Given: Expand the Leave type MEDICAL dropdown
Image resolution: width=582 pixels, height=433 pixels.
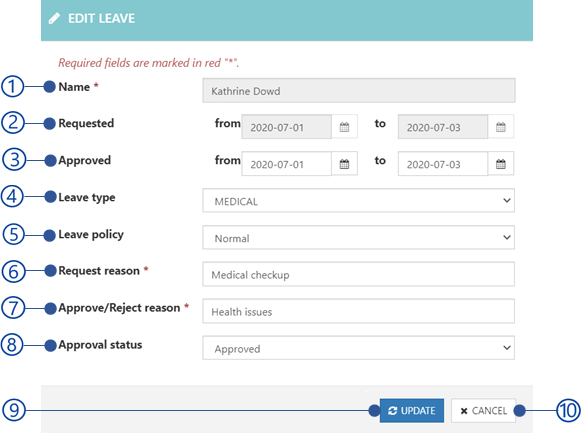Looking at the screenshot, I should 359,200.
